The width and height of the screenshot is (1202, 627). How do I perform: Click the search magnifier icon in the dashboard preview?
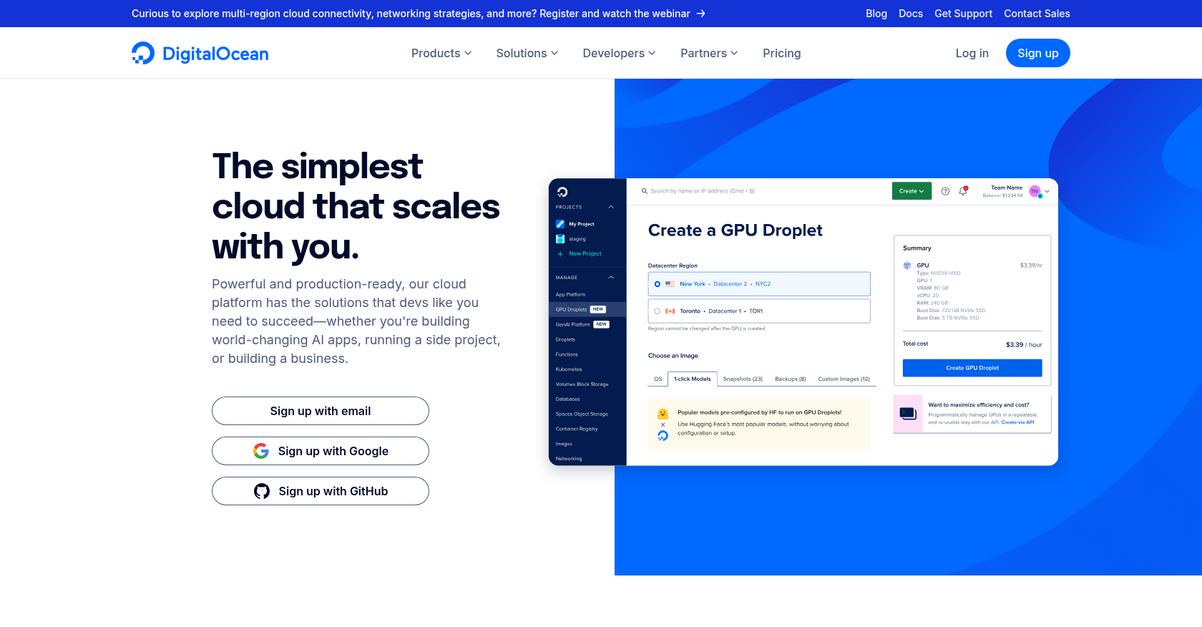[645, 190]
